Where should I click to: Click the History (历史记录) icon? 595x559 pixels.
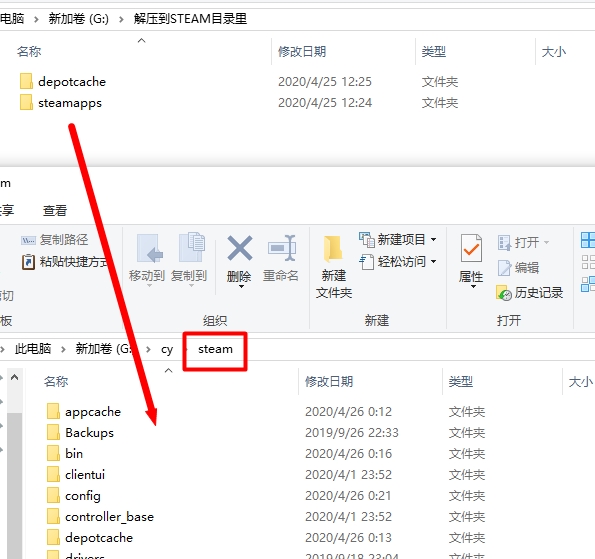(504, 293)
